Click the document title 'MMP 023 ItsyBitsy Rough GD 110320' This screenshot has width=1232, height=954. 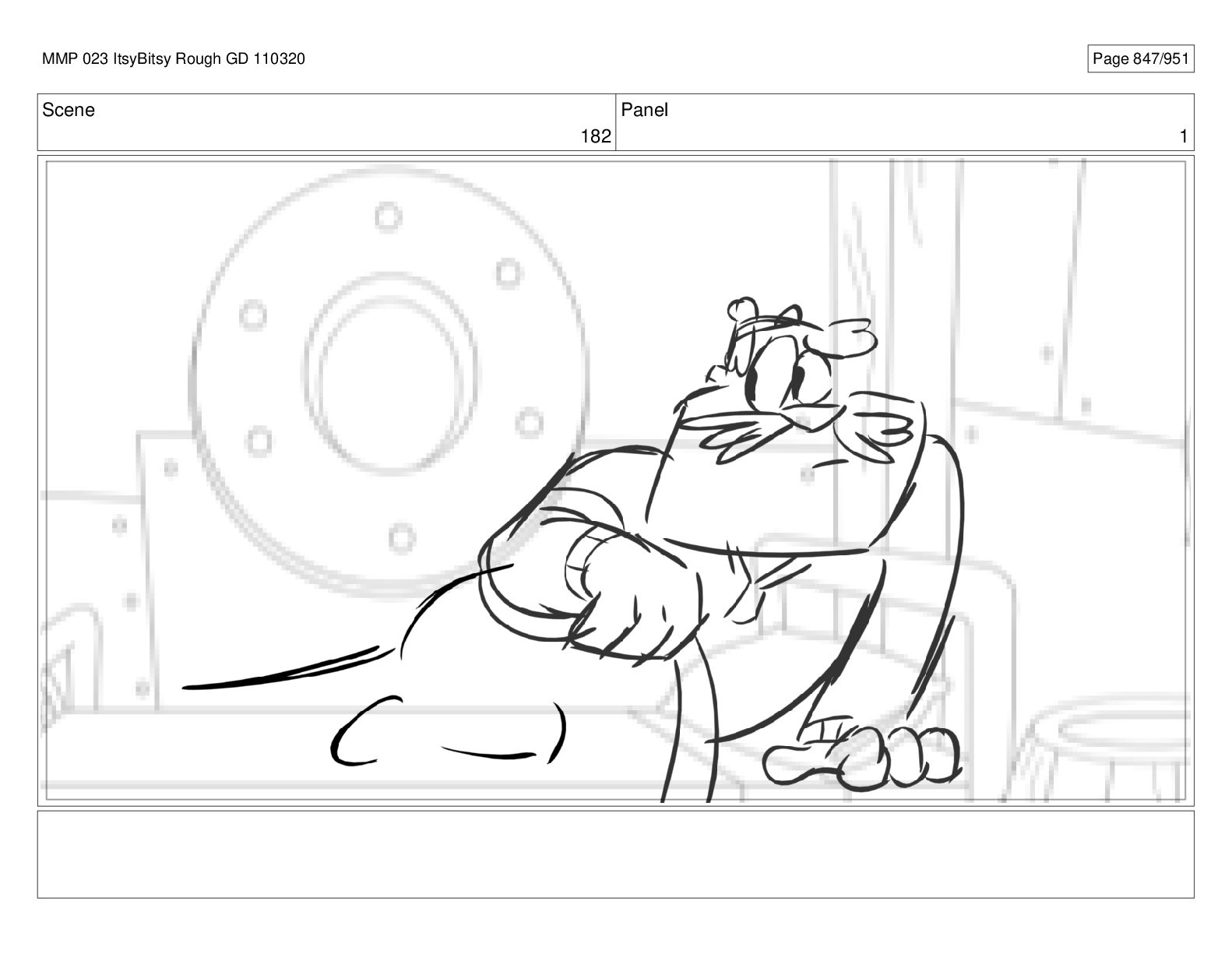[x=174, y=59]
